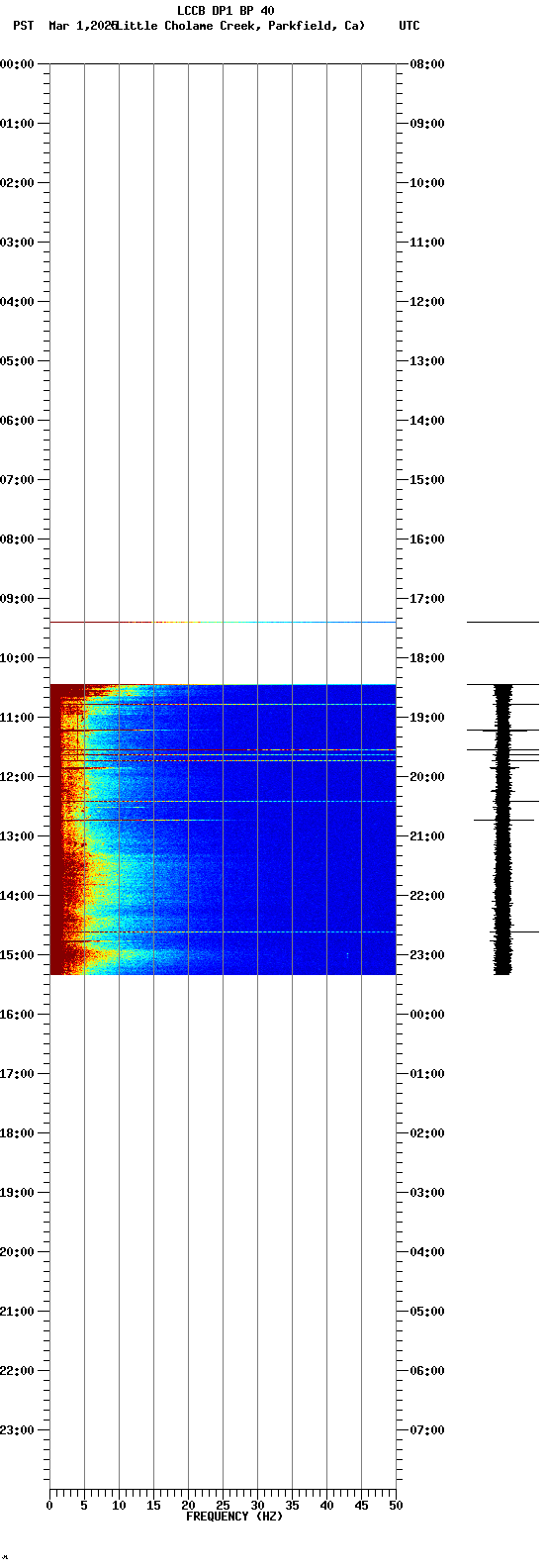Click the 'UTC' timezone label
The height and width of the screenshot is (1568, 546).
point(409,26)
